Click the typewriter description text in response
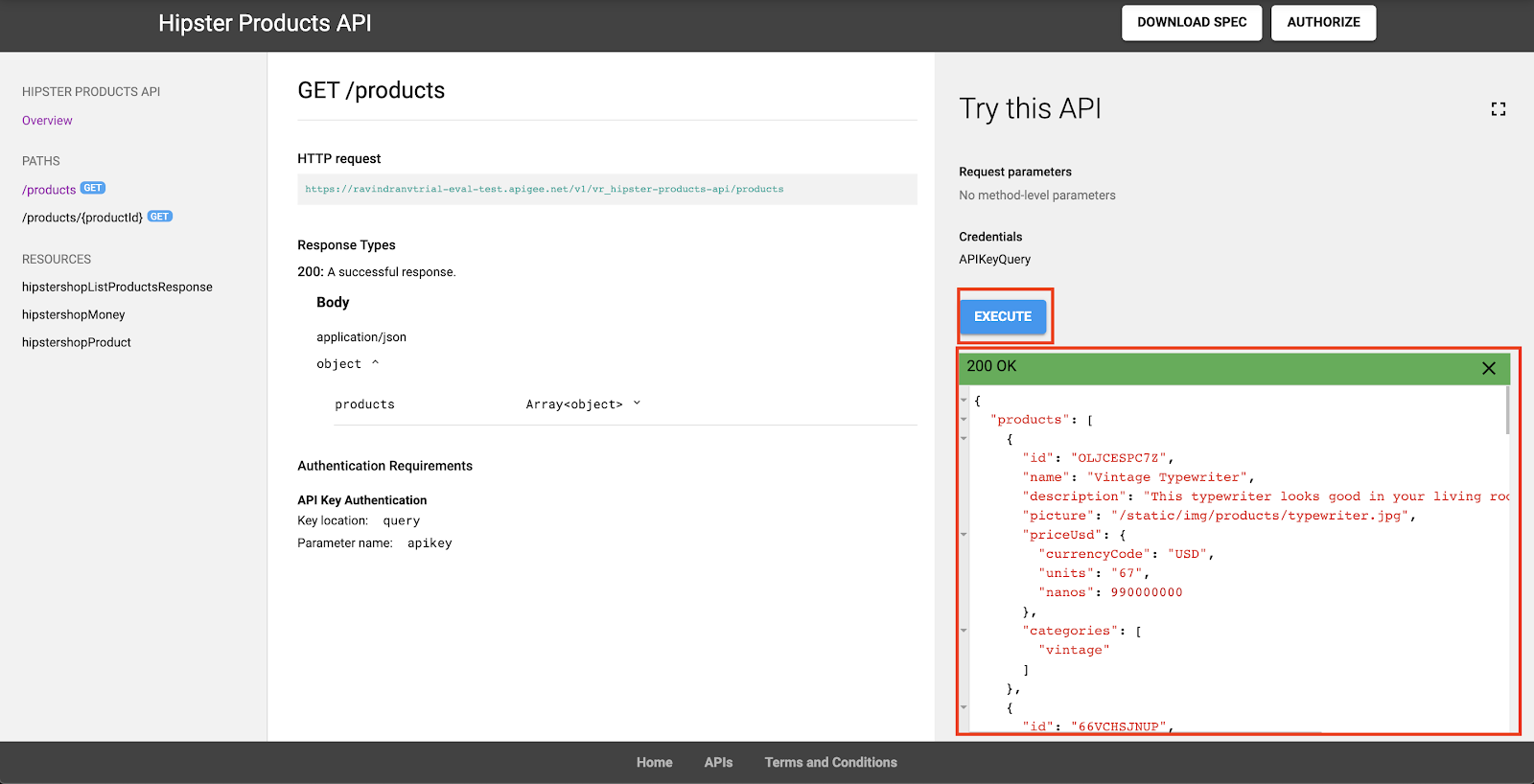 tap(1326, 496)
